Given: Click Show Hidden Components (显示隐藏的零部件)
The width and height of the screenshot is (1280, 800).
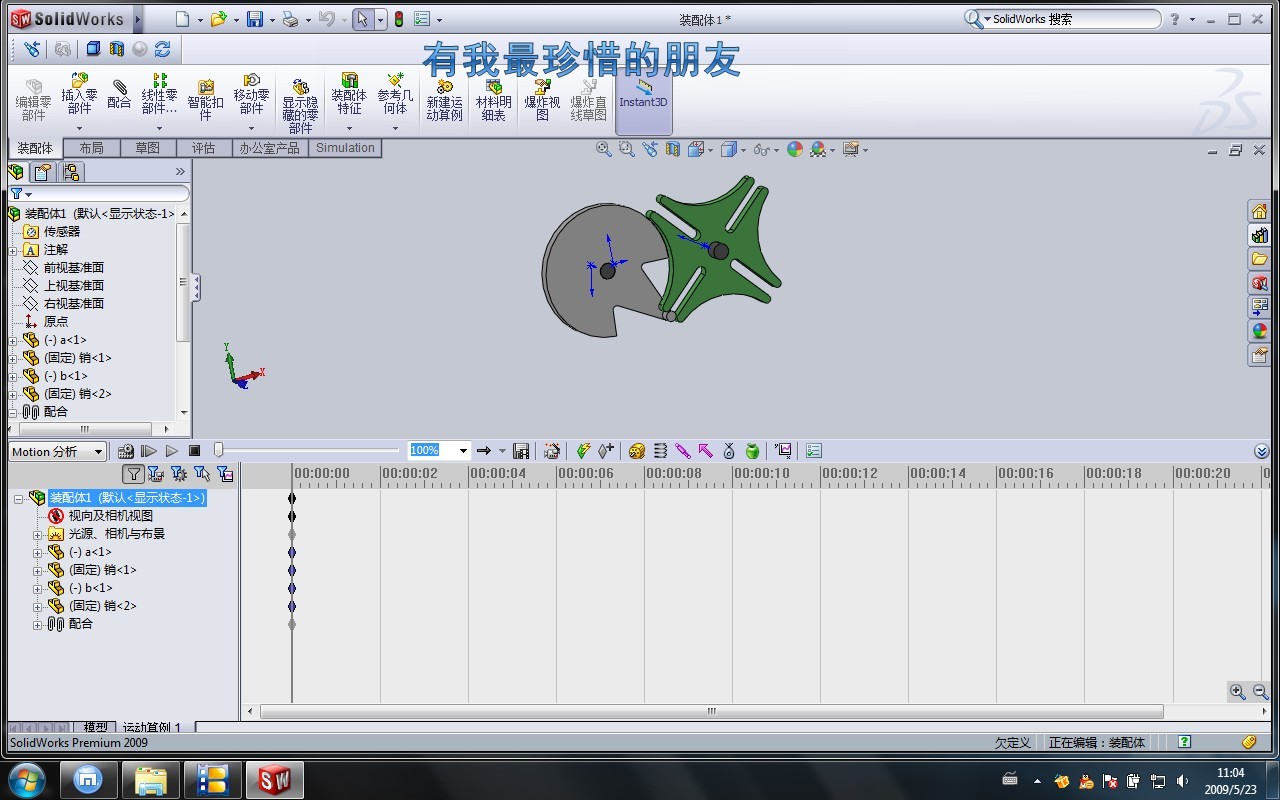Looking at the screenshot, I should 300,106.
